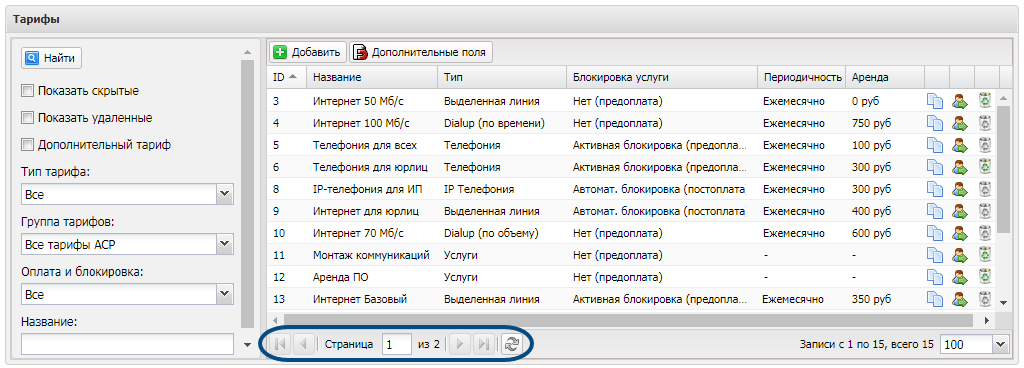This screenshot has width=1024, height=368.
Task: Sort by Блокировка услуги column header
Action: tap(662, 77)
